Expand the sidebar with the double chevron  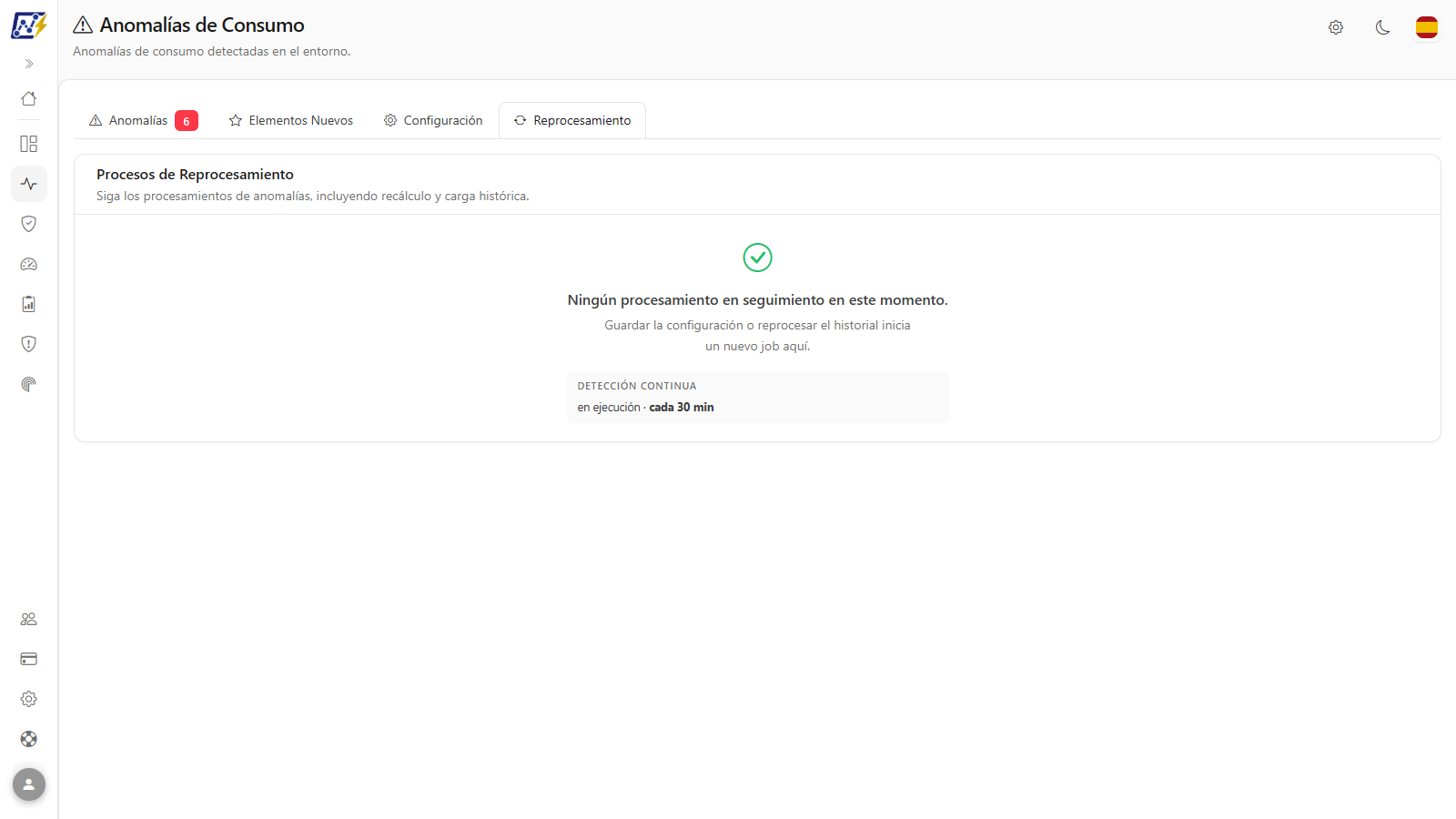point(29,64)
